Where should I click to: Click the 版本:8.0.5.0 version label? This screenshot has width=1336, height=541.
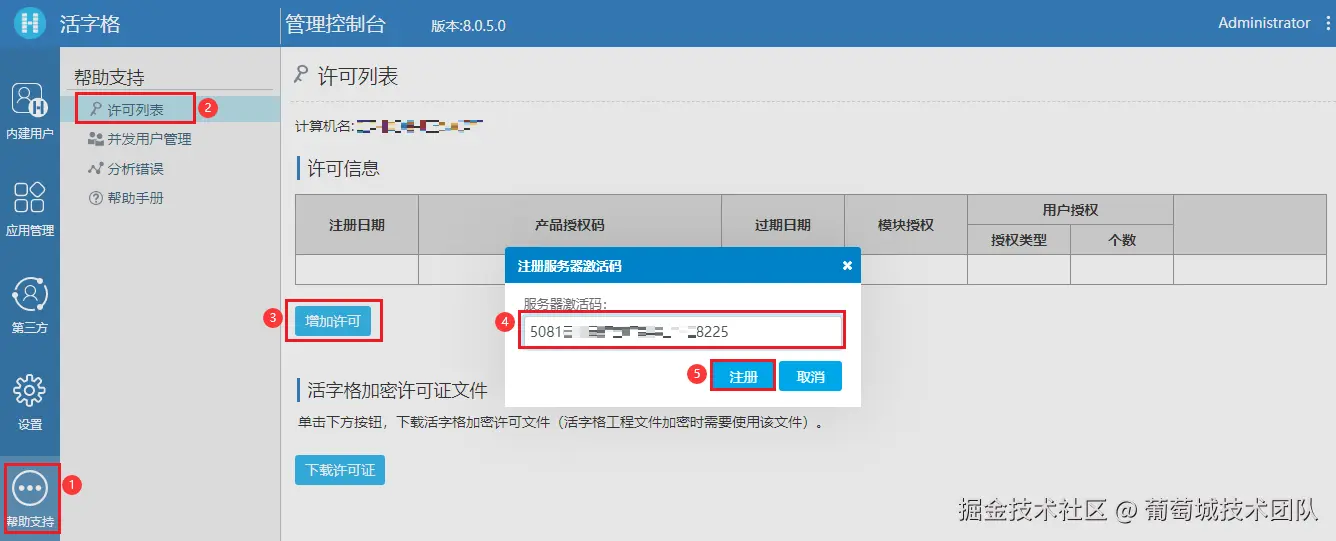pos(468,26)
